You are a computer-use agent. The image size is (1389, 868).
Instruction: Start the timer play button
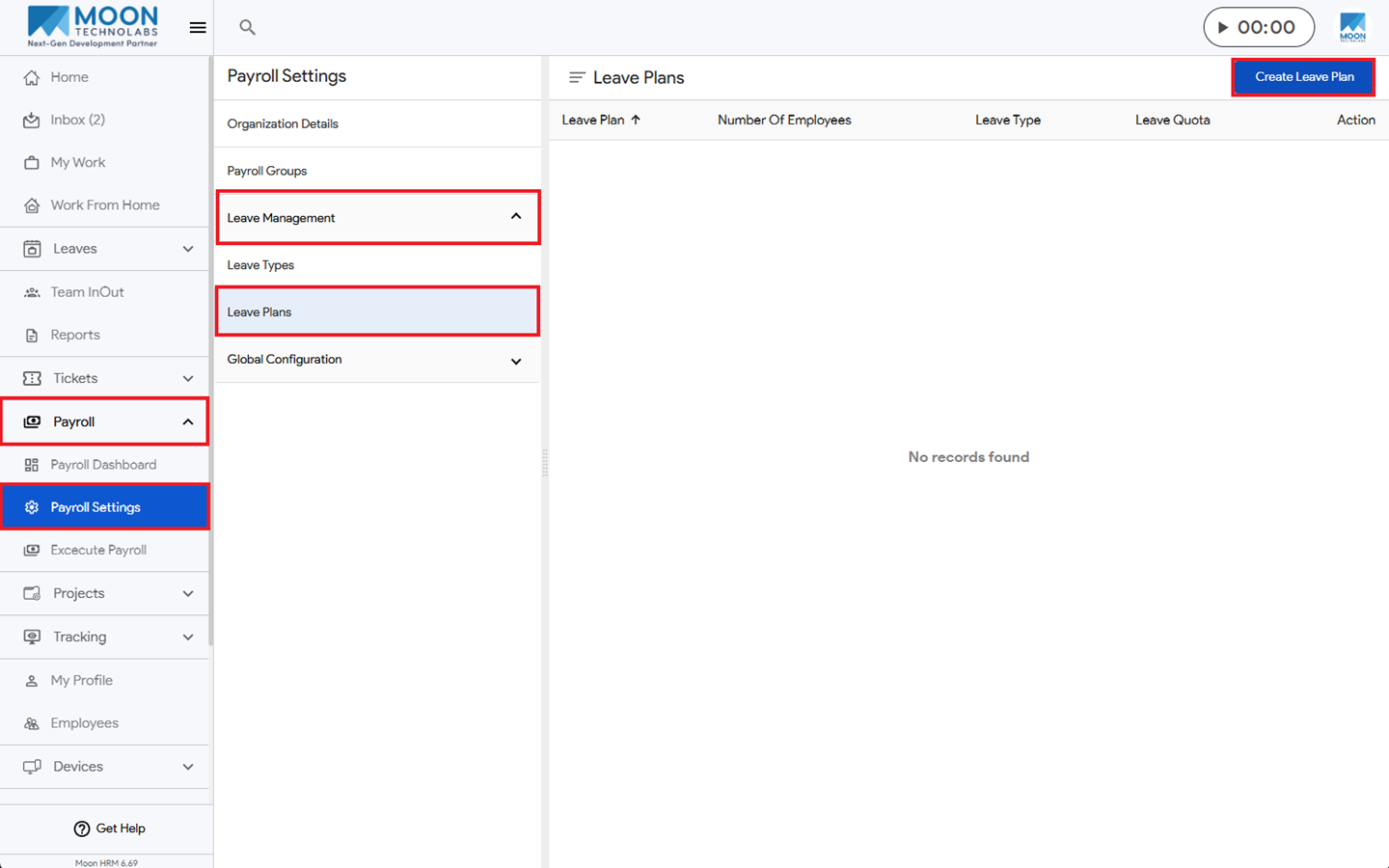click(x=1223, y=28)
